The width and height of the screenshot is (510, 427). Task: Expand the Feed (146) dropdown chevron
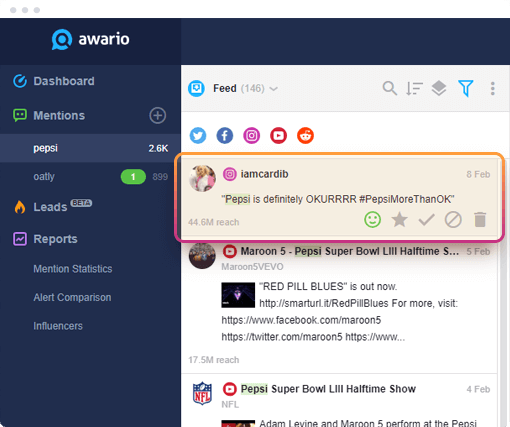tap(274, 89)
